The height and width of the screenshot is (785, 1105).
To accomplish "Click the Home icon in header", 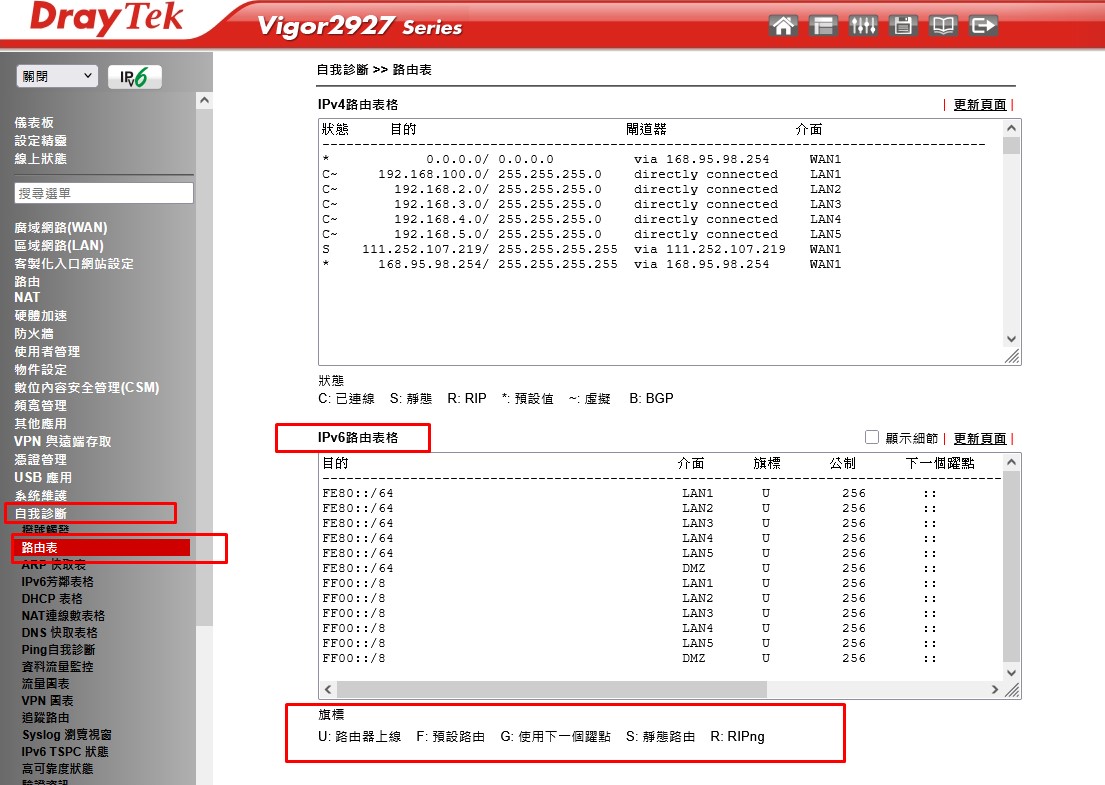I will (x=783, y=26).
